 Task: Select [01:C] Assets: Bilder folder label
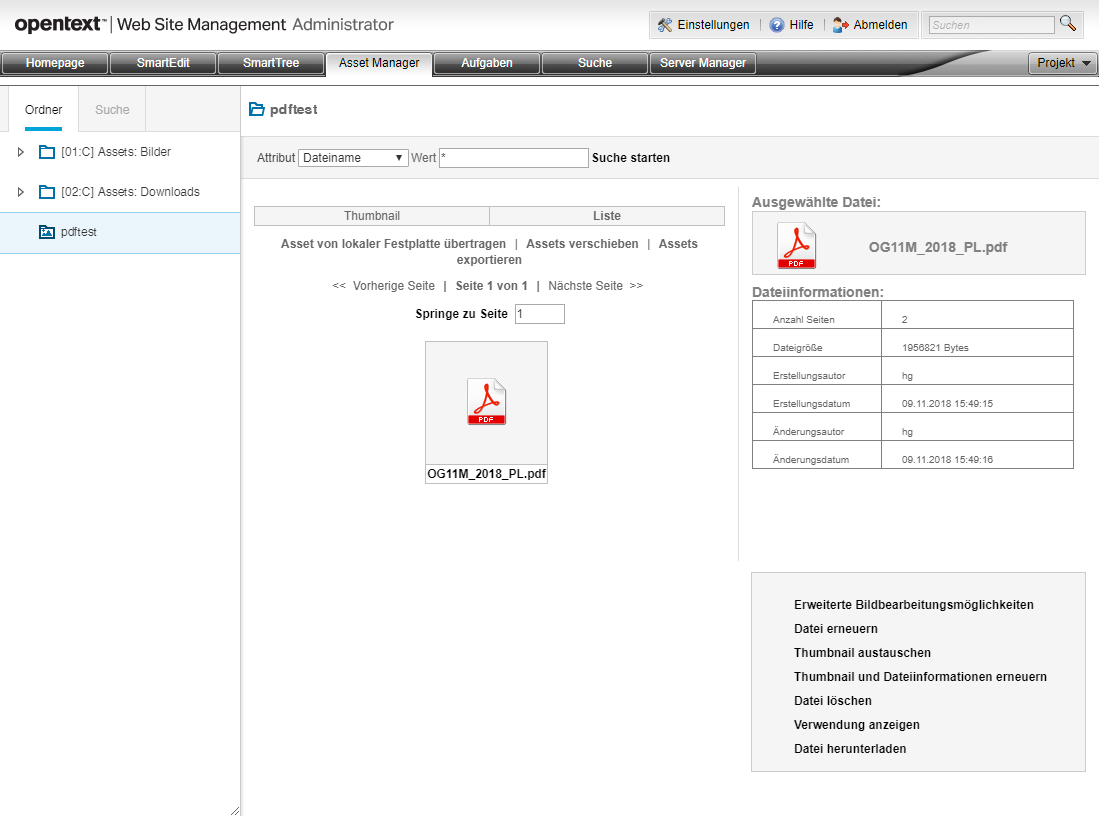[x=116, y=152]
